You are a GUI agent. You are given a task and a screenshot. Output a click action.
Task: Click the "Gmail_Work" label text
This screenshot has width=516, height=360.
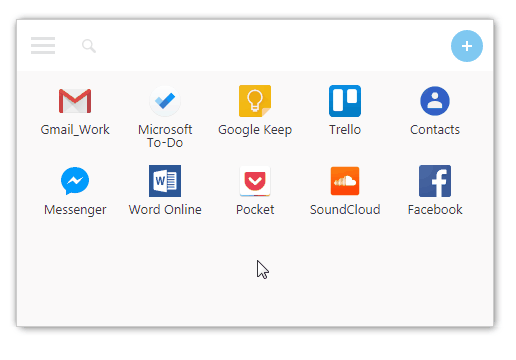click(75, 130)
